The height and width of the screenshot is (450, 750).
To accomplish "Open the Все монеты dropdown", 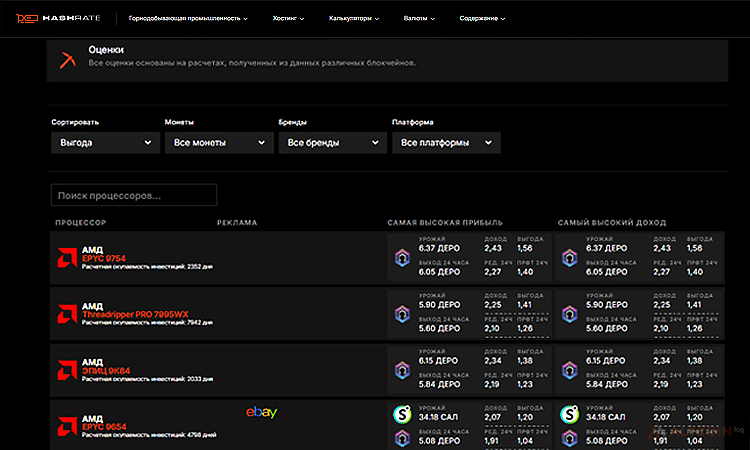I will point(219,143).
